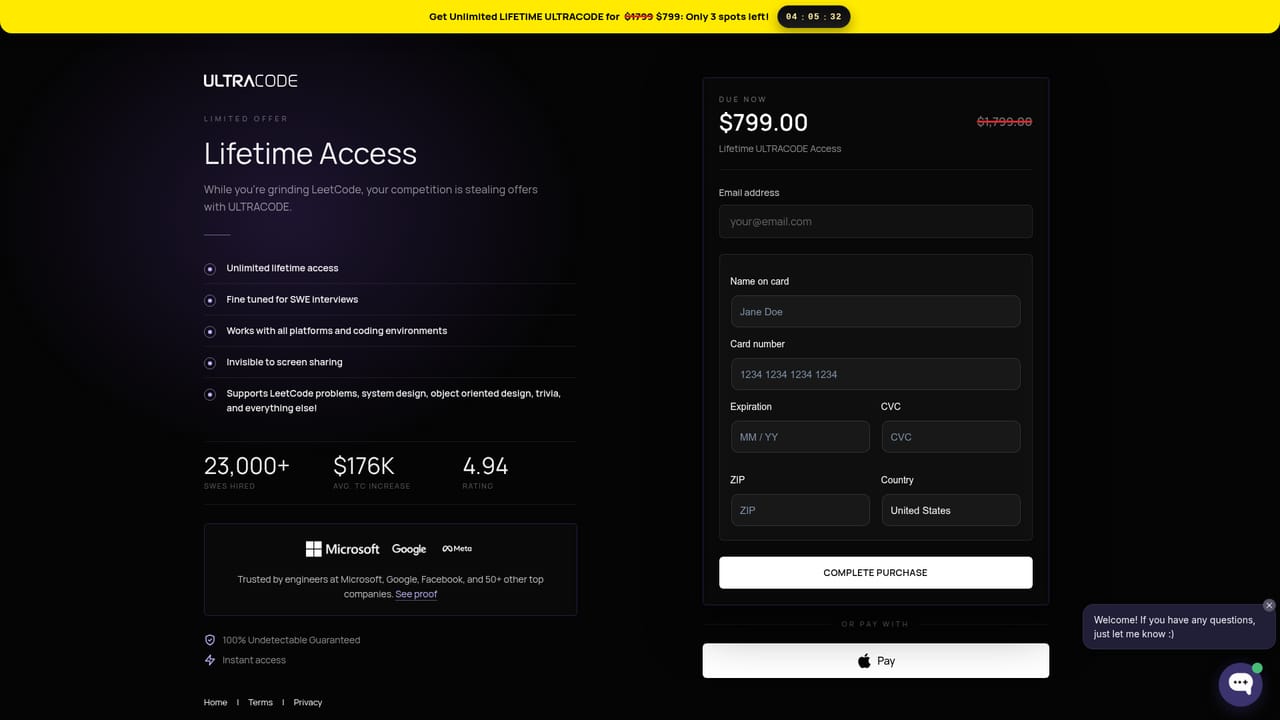Click the Meta logo
Image resolution: width=1280 pixels, height=720 pixels.
pos(457,548)
